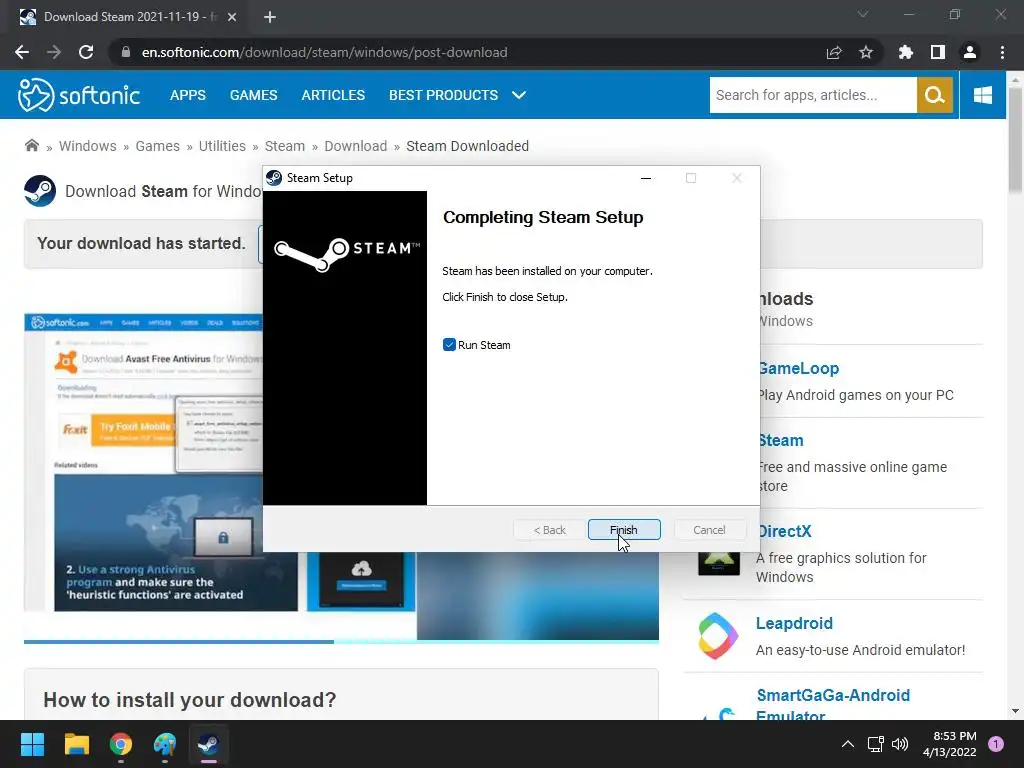The width and height of the screenshot is (1024, 768).
Task: Click the volume tray icon
Action: coord(900,744)
